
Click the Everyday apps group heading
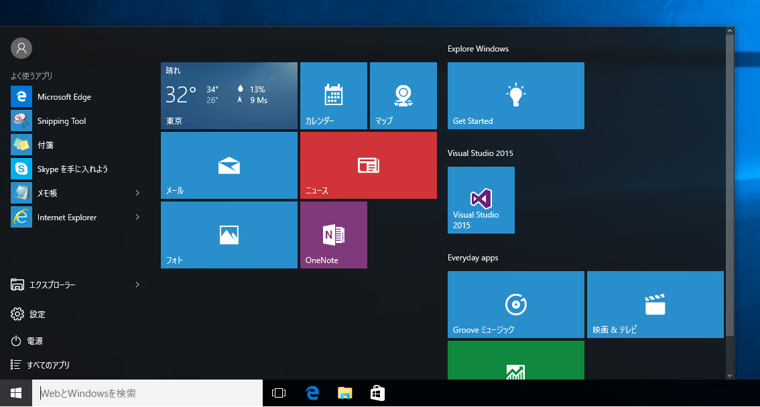click(473, 258)
